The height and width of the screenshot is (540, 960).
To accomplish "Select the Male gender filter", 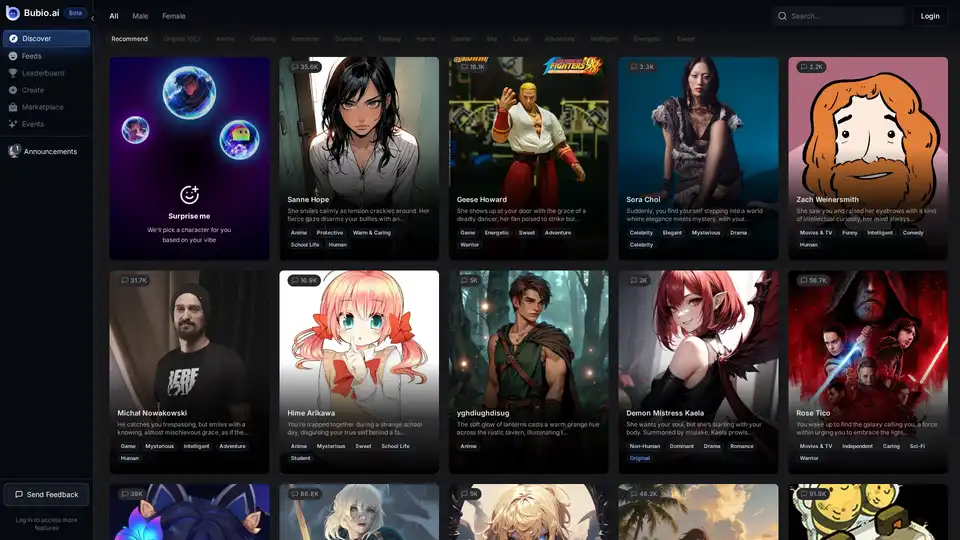I will [x=140, y=16].
